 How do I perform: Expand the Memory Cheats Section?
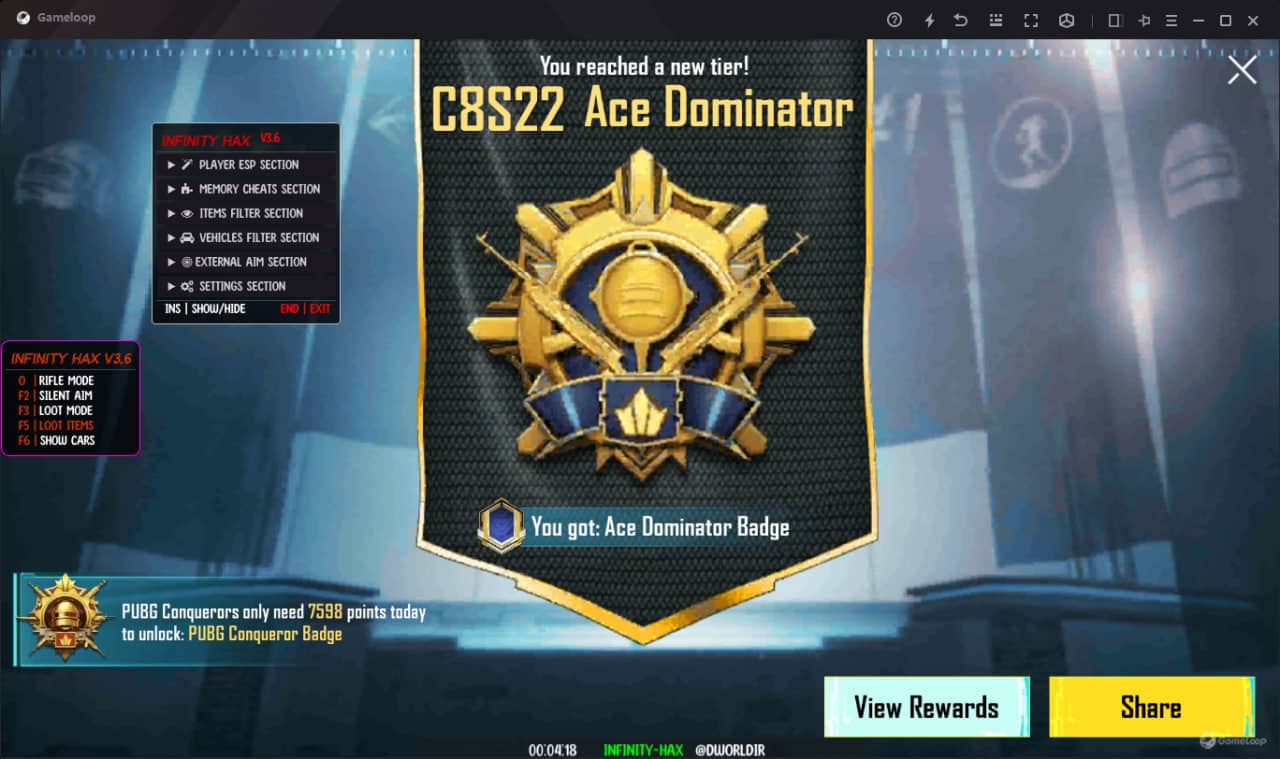pos(245,188)
